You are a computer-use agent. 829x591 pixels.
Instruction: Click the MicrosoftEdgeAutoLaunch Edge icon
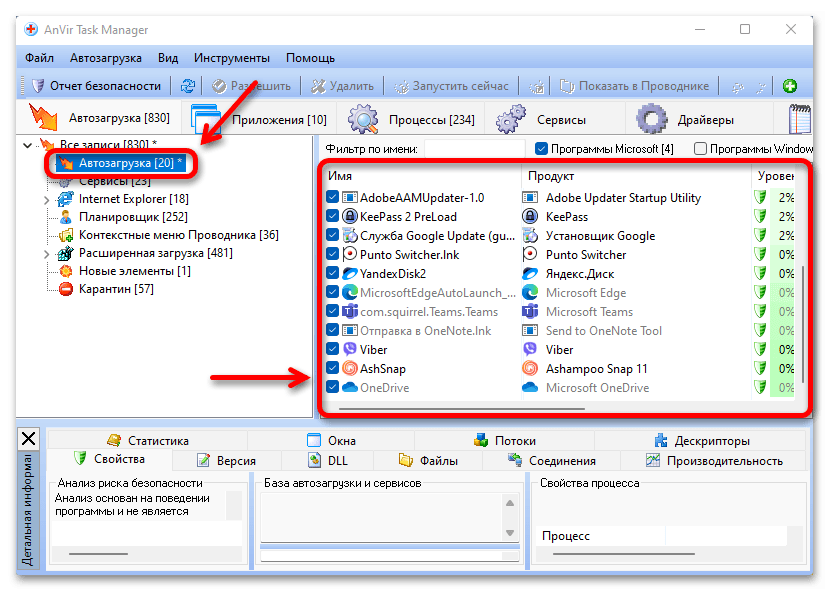click(350, 292)
